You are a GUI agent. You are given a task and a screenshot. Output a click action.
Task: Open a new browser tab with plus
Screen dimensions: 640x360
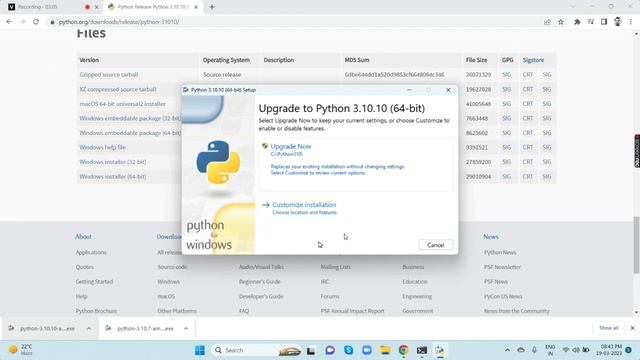212,7
